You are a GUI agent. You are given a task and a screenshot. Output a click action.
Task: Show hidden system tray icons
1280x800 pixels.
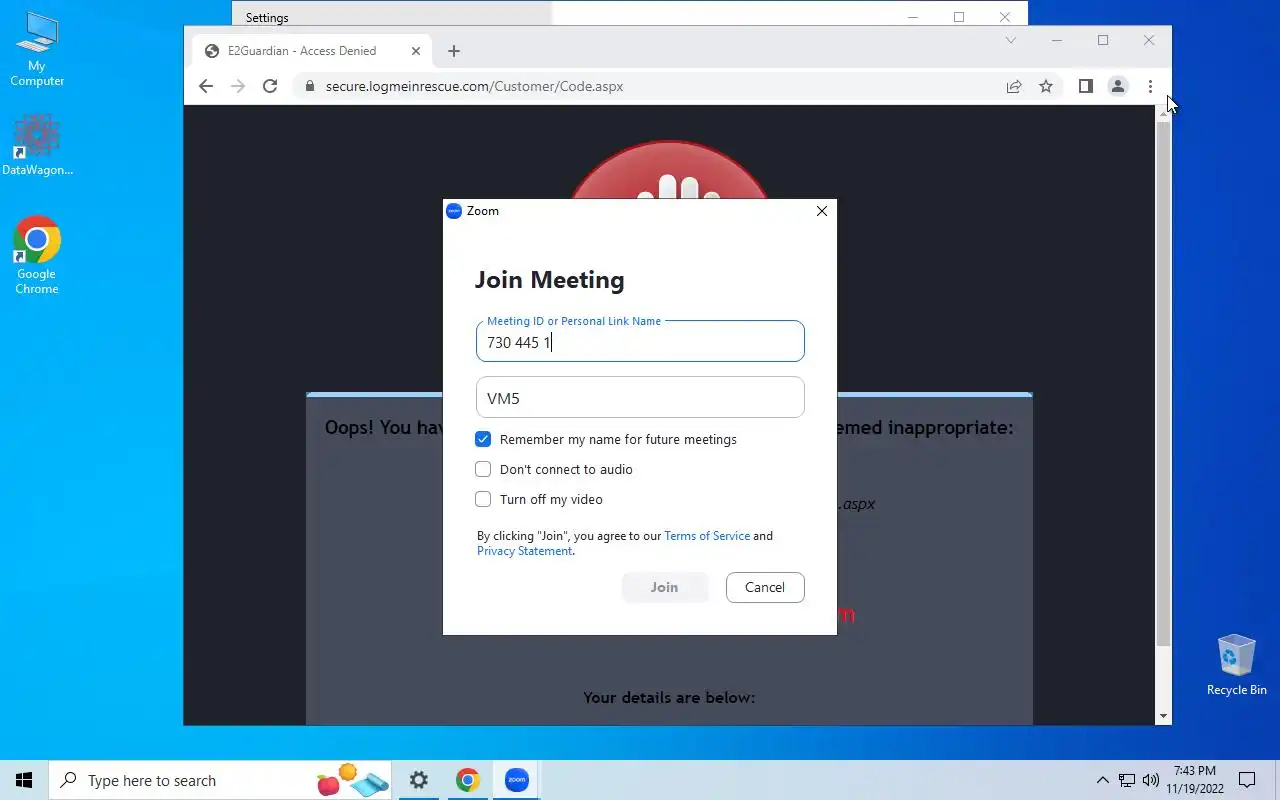pyautogui.click(x=1103, y=780)
